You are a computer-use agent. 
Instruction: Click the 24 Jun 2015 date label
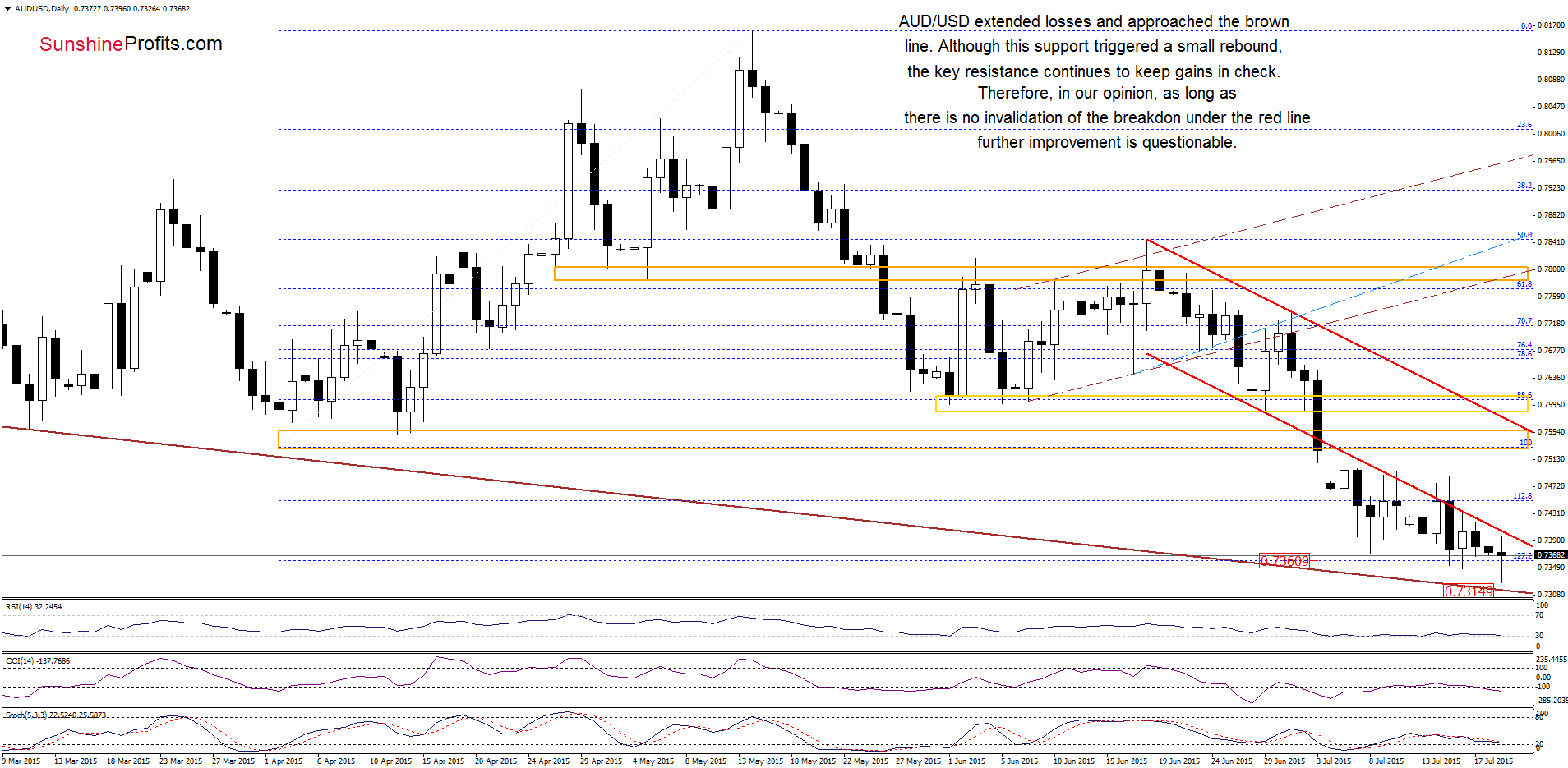(x=1232, y=761)
